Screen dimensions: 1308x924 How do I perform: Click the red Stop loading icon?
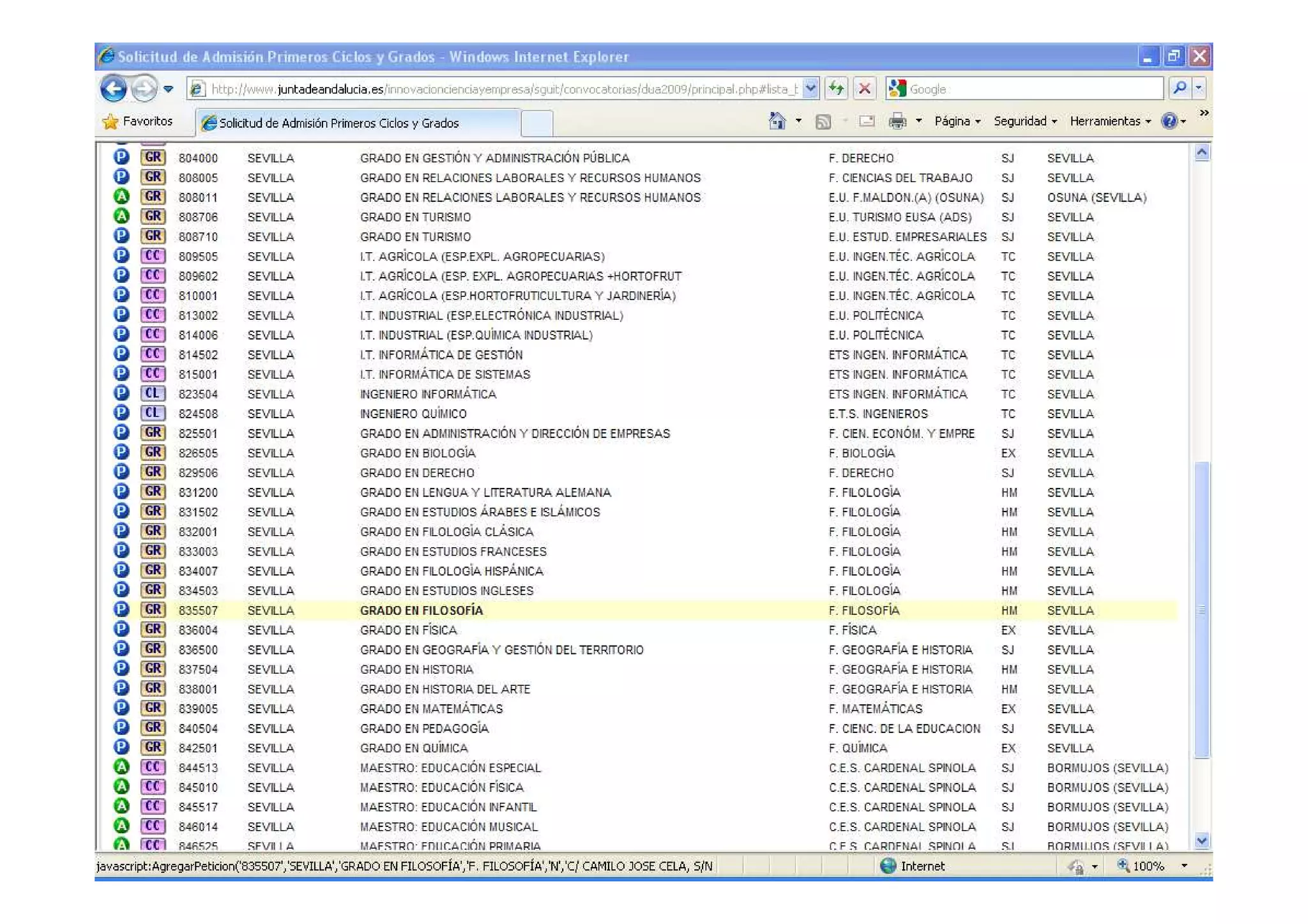(864, 89)
